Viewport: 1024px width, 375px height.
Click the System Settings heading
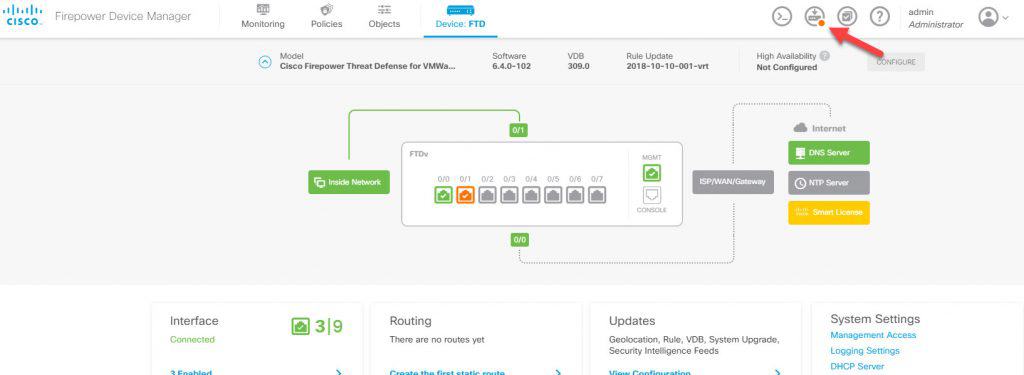[875, 319]
